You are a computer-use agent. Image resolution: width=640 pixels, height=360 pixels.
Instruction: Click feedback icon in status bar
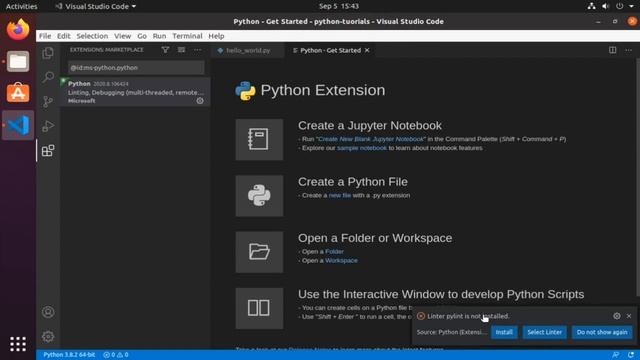(x=616, y=355)
